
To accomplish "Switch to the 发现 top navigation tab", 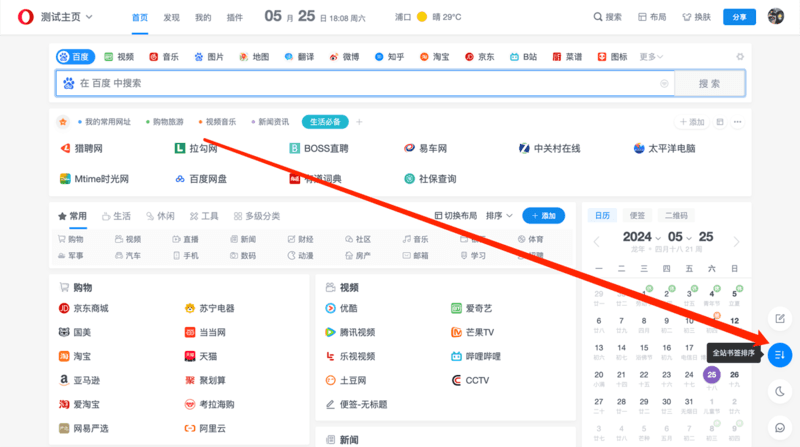I will 172,17.
